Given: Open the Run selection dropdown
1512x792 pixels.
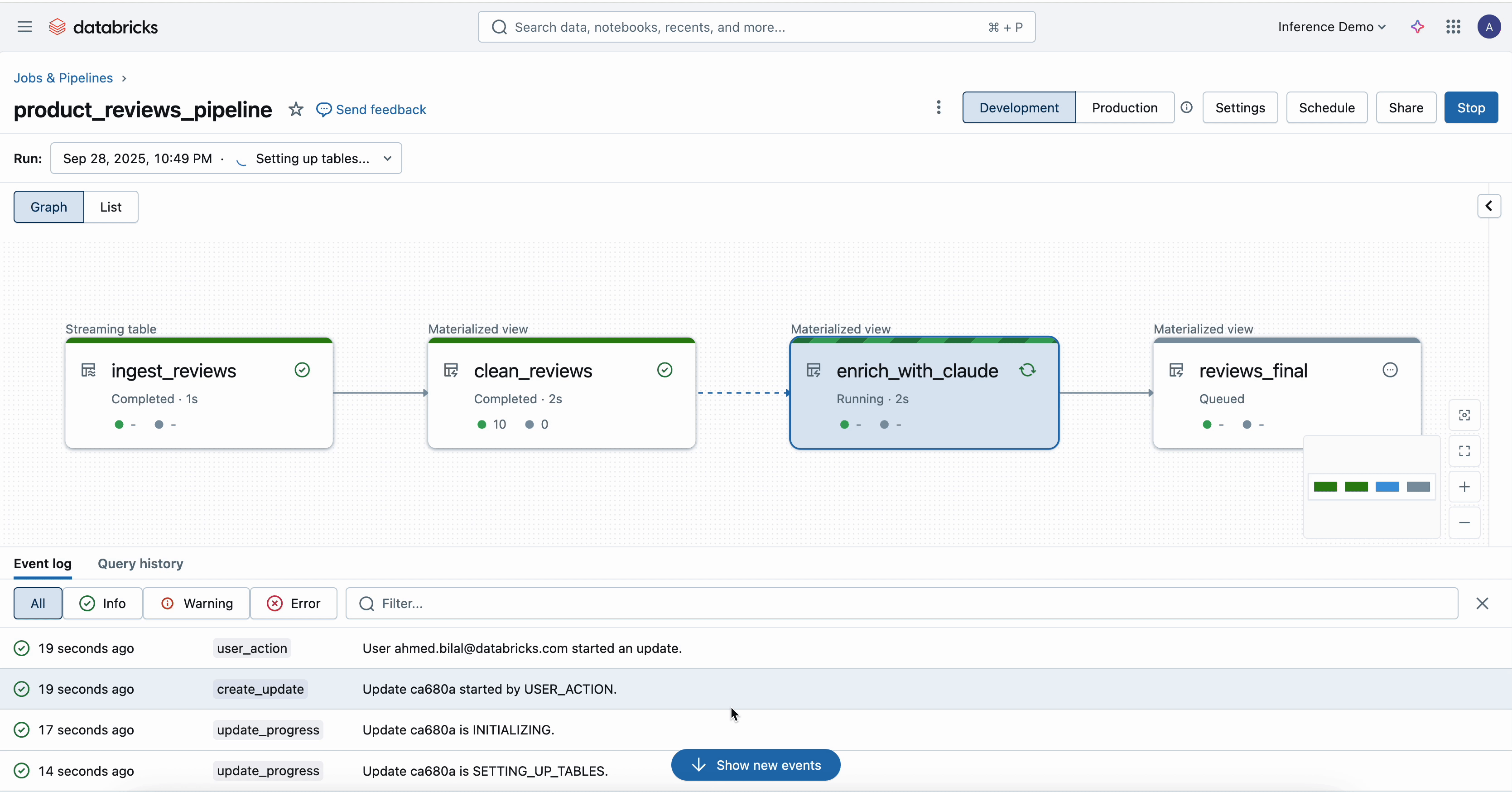Looking at the screenshot, I should pyautogui.click(x=226, y=159).
